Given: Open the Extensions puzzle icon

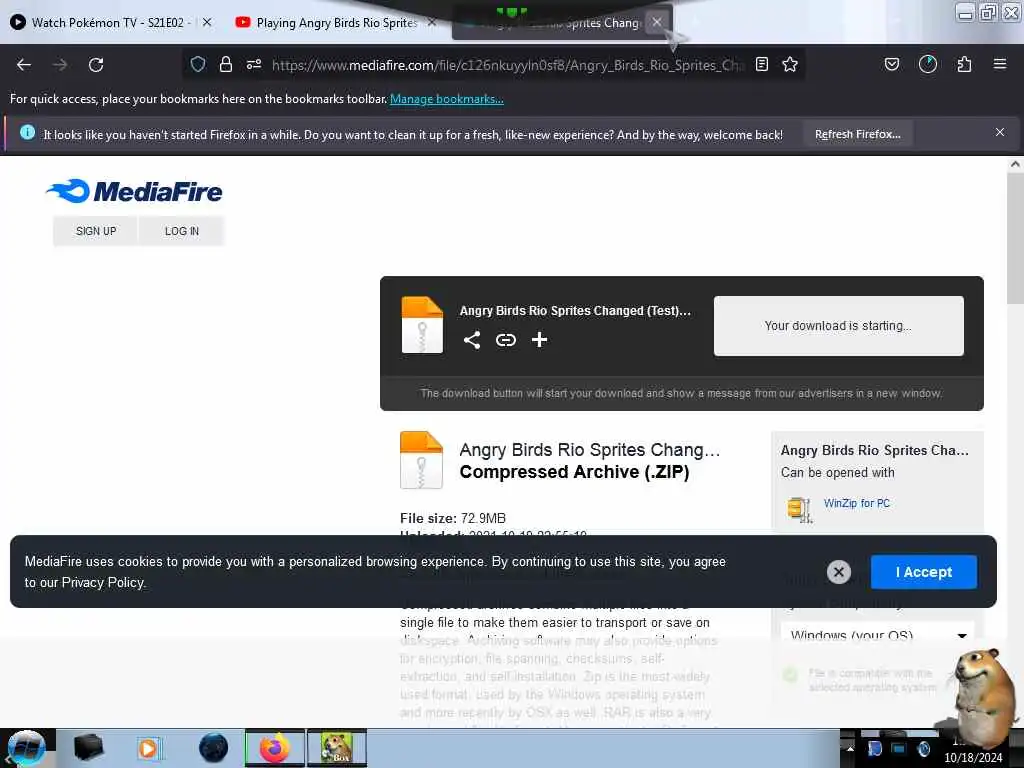Looking at the screenshot, I should click(964, 64).
